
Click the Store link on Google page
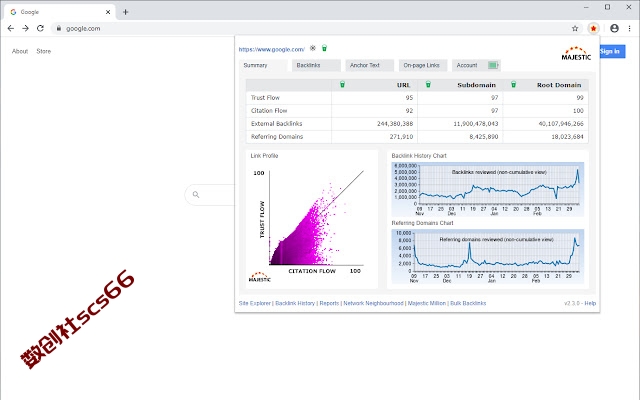(44, 51)
